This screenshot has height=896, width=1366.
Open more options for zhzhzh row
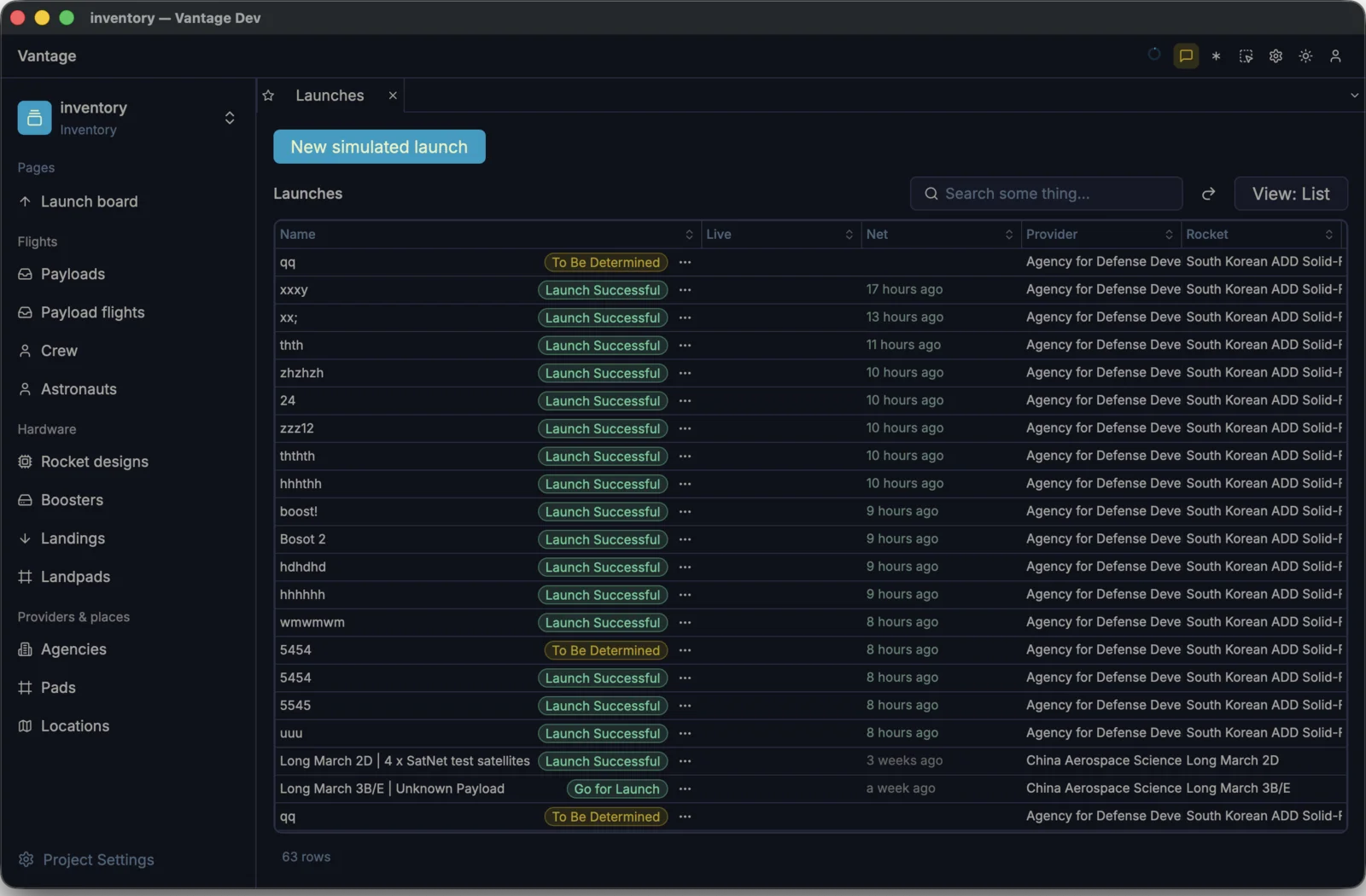tap(685, 374)
